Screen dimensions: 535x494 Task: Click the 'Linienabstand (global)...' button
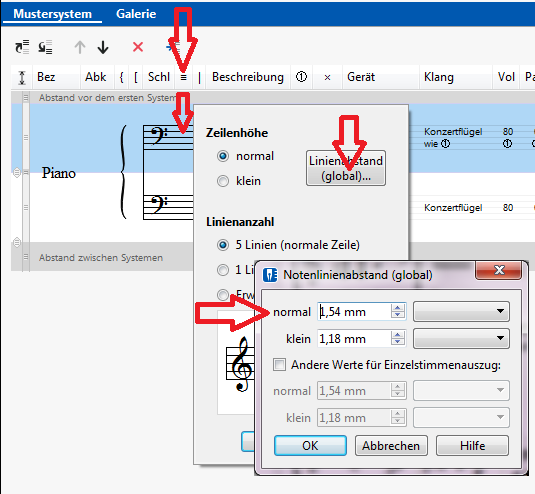pos(346,168)
